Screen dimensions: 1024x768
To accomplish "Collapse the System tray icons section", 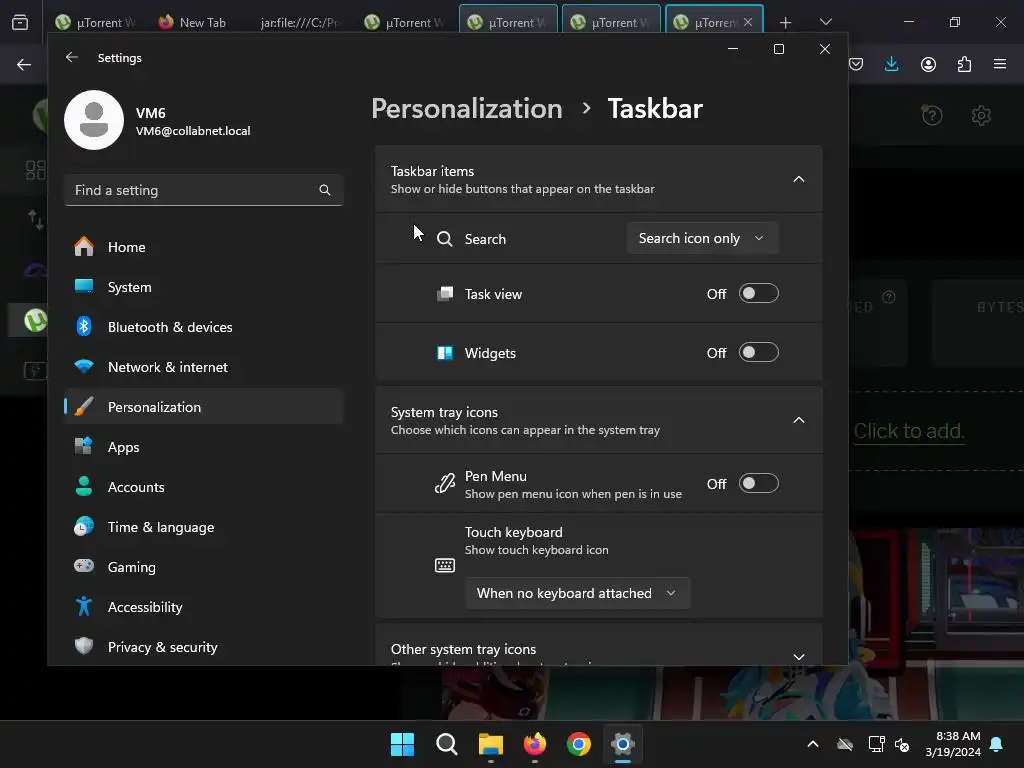I will coord(799,420).
